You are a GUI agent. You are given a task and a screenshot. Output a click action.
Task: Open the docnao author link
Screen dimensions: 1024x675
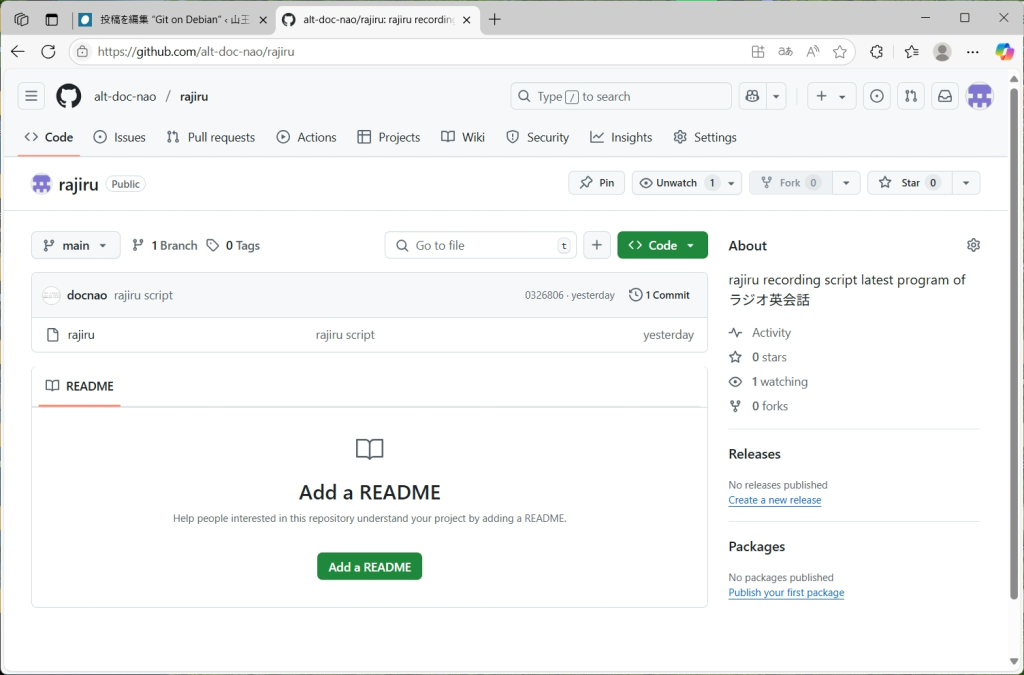(87, 295)
